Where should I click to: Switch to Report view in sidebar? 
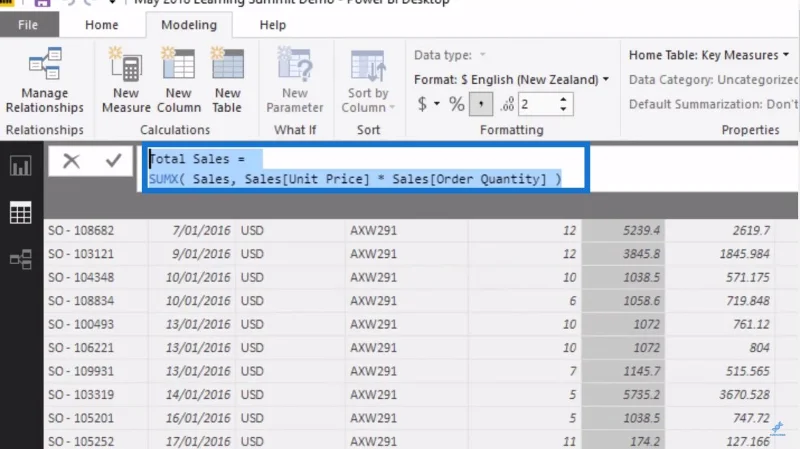click(20, 166)
